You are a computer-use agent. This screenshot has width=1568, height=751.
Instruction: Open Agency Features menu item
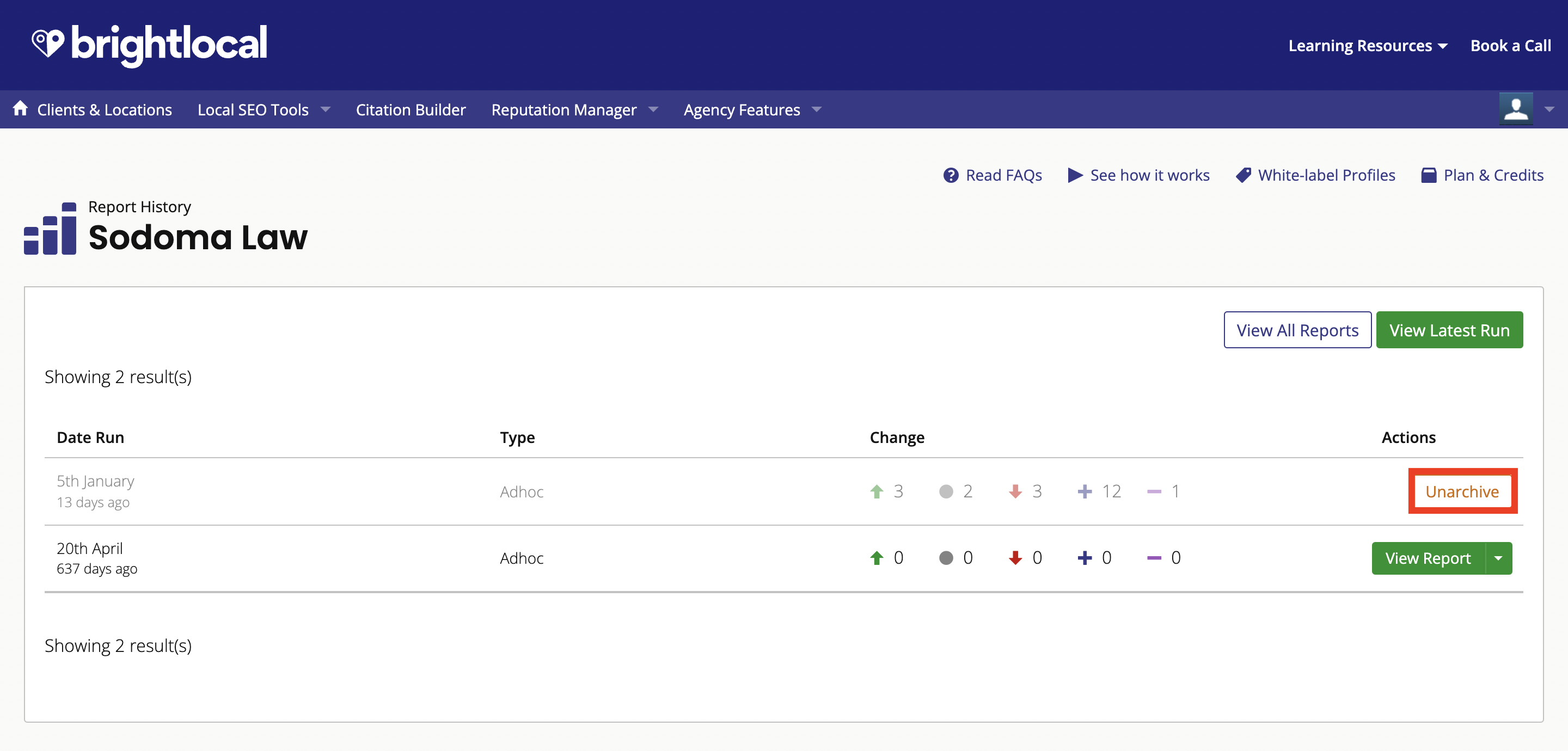(x=742, y=109)
